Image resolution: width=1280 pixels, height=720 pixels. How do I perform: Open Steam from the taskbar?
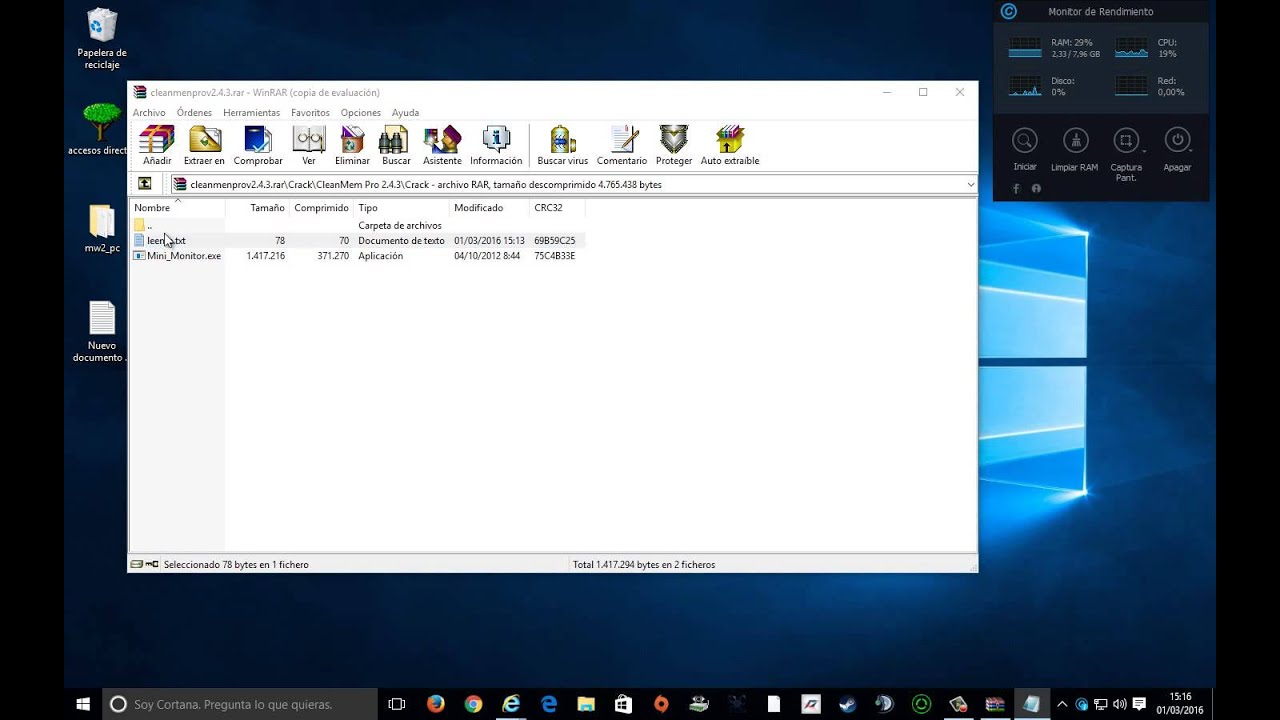pos(847,704)
